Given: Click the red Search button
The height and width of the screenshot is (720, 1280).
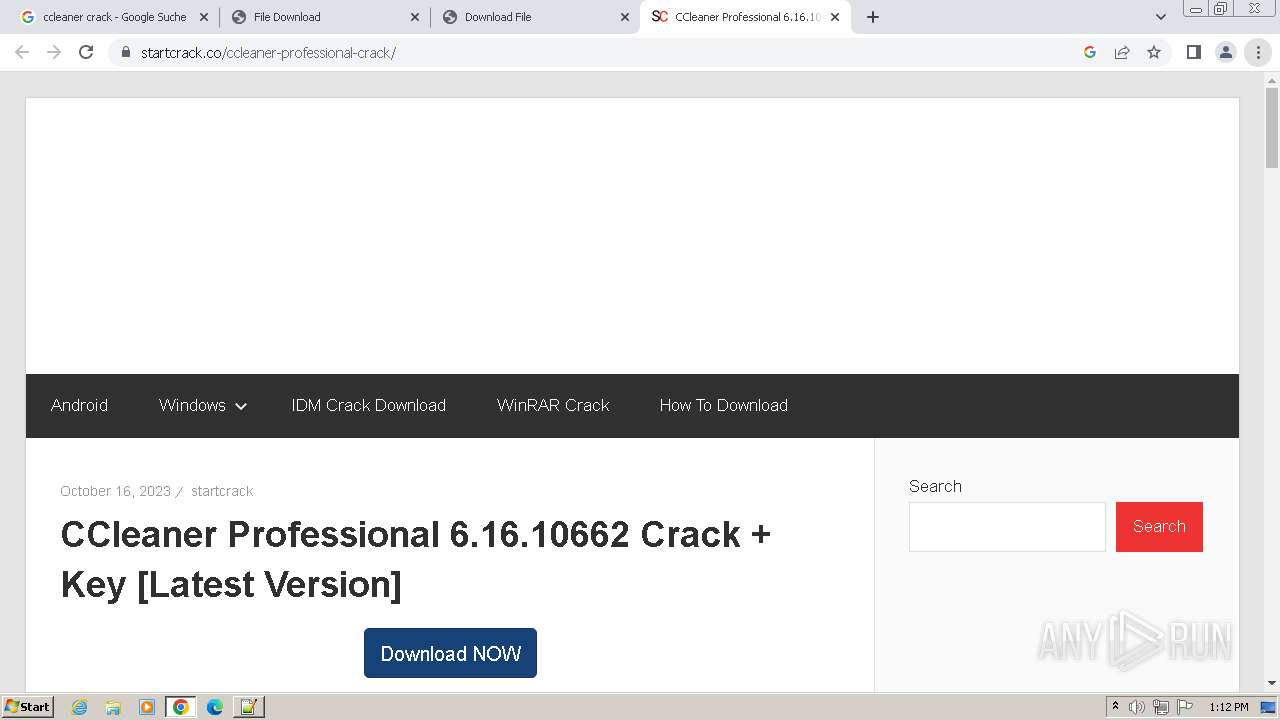Looking at the screenshot, I should tap(1159, 527).
